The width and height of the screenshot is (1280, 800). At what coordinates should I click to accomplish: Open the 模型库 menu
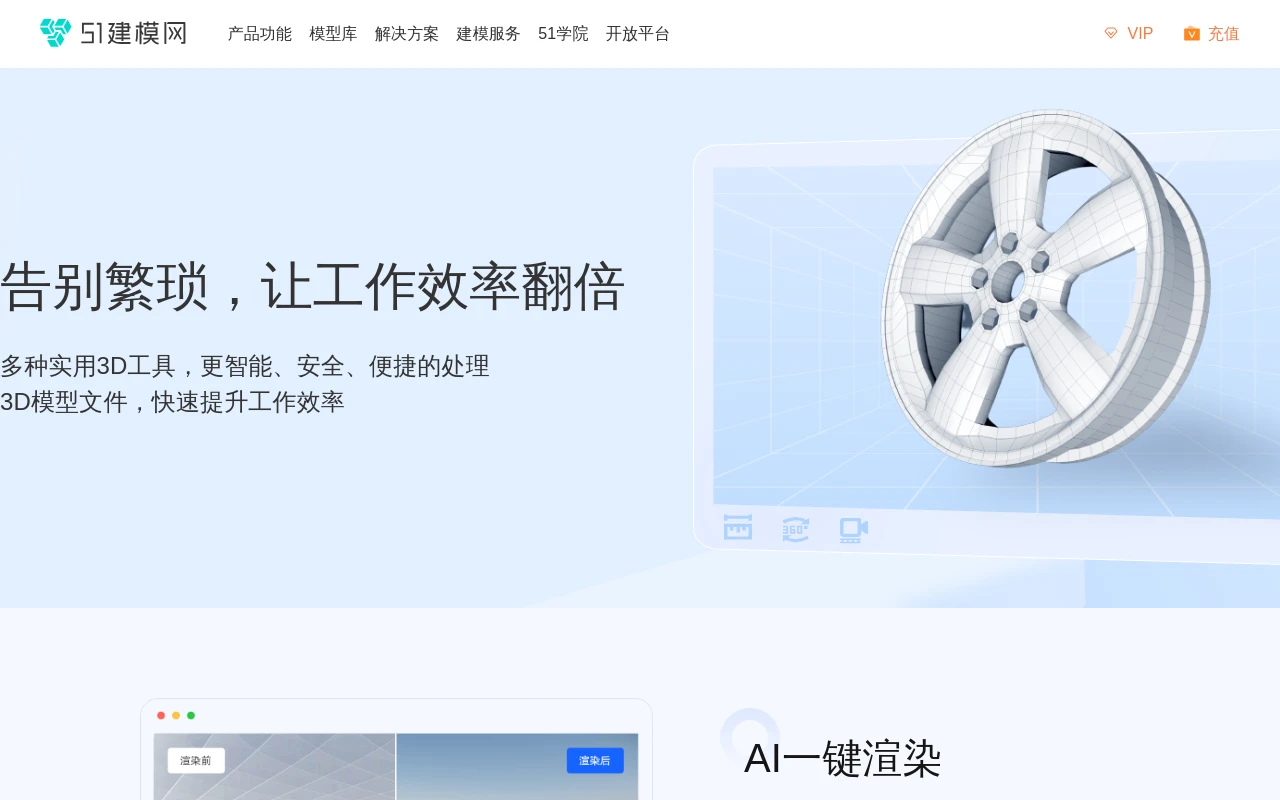coord(332,33)
